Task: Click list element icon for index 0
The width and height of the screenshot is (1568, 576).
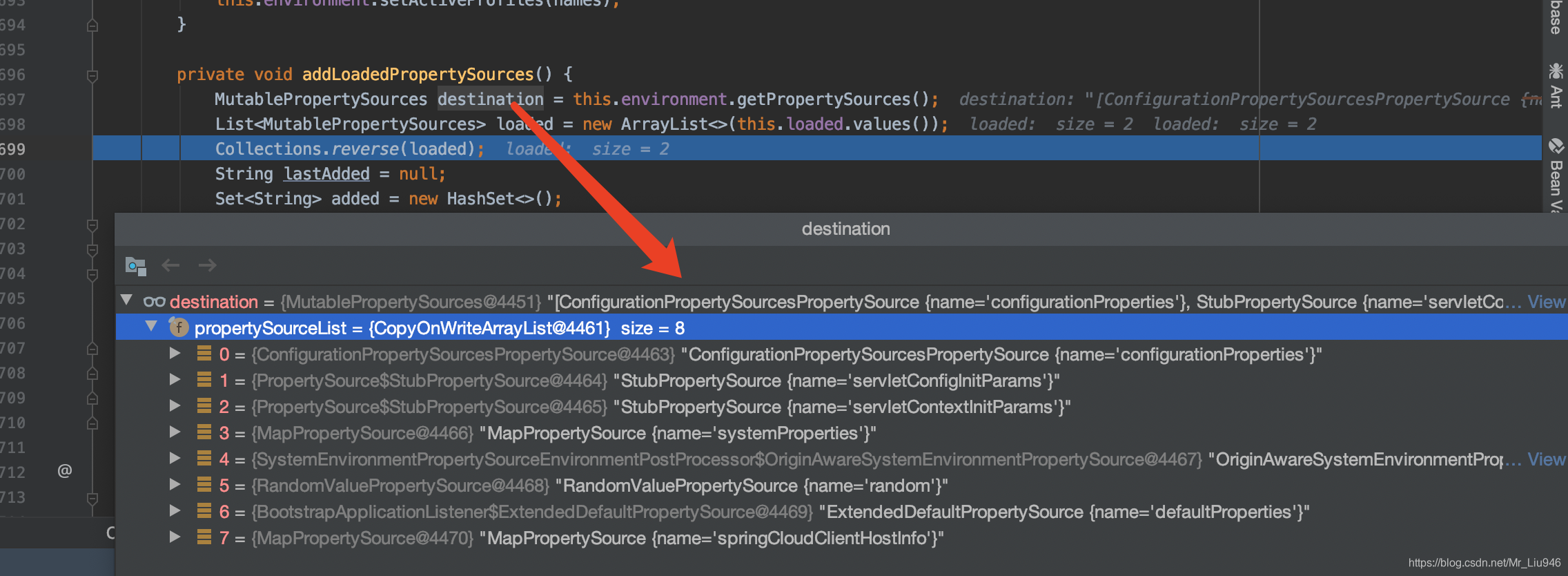Action: pyautogui.click(x=204, y=354)
